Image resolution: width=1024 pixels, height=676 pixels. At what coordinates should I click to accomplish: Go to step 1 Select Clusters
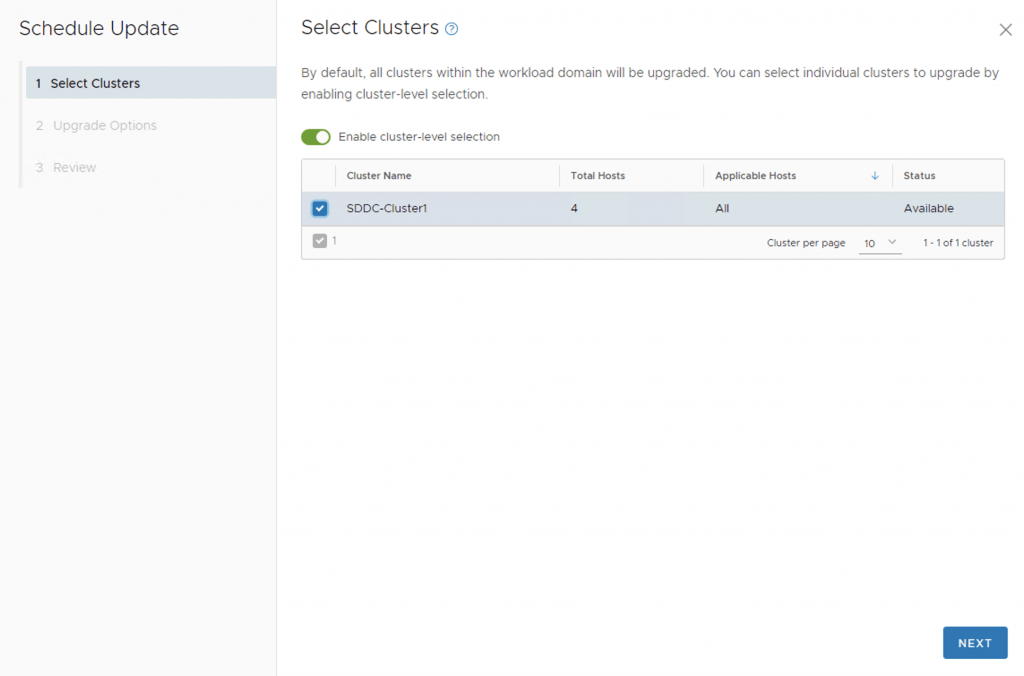point(95,83)
